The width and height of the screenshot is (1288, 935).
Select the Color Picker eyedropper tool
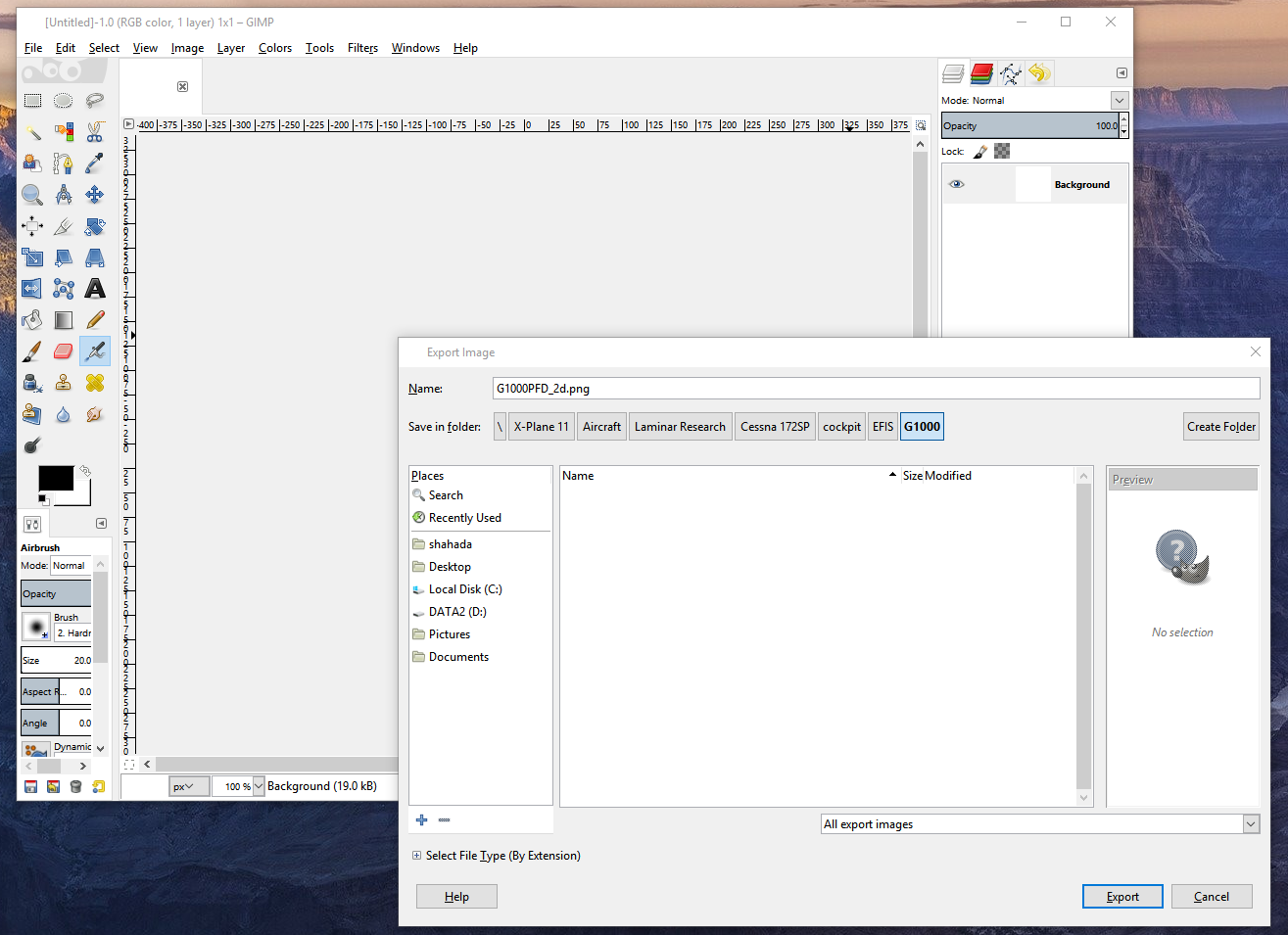click(x=95, y=164)
